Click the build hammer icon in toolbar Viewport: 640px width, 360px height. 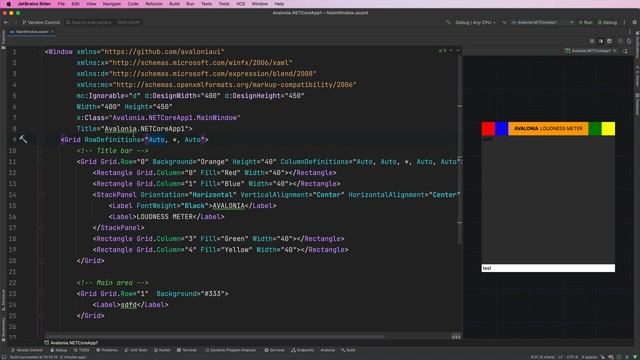(x=448, y=22)
